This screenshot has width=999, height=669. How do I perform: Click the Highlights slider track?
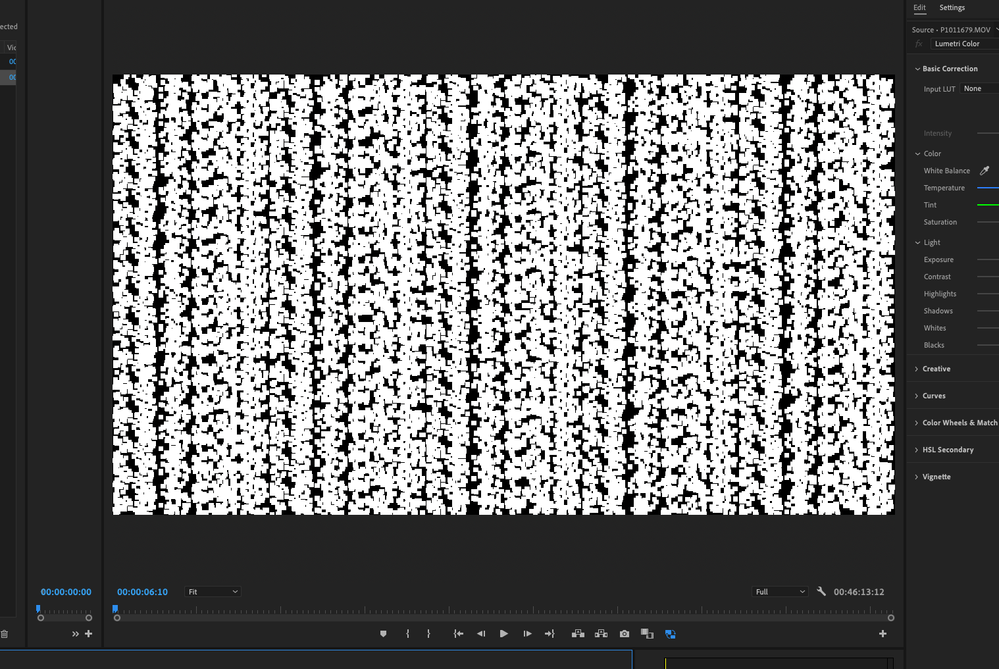988,294
